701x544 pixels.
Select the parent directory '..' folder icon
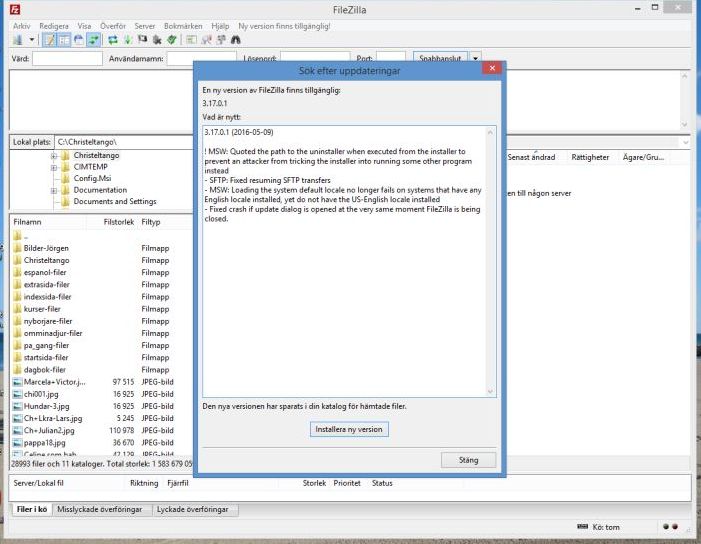17,236
